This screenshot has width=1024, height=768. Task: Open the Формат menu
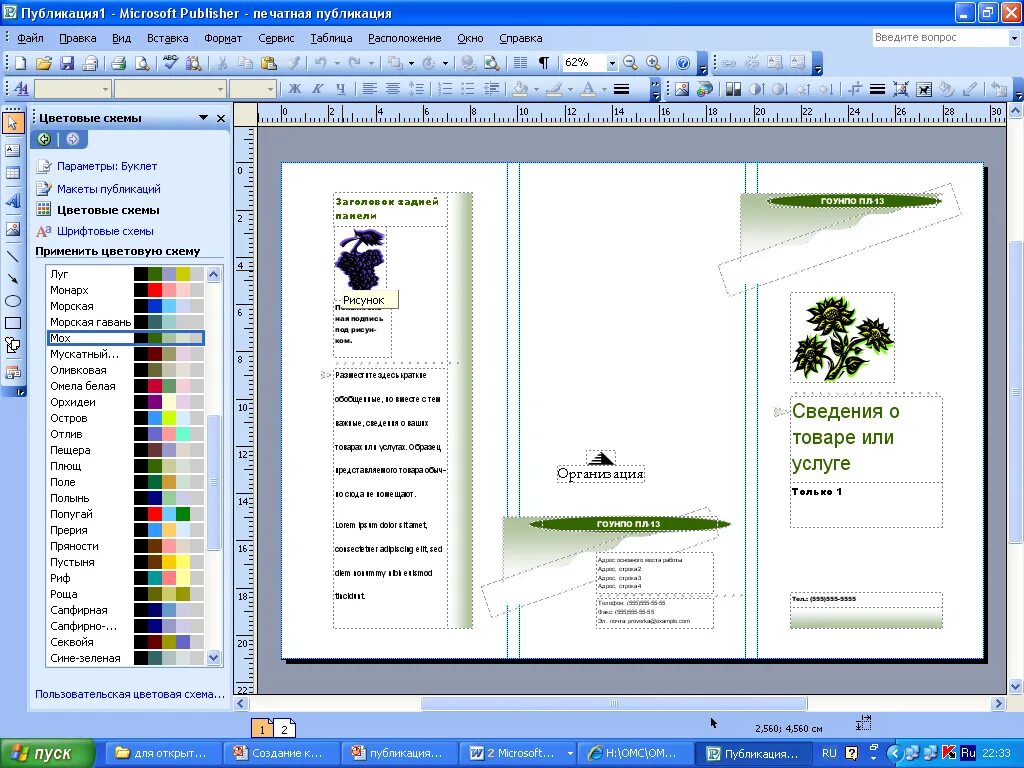pos(223,38)
